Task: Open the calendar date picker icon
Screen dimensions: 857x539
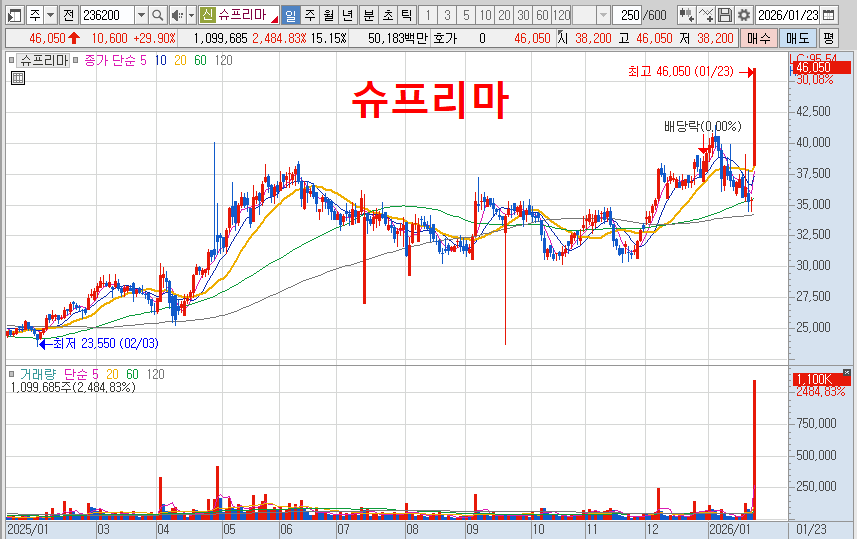Action: pyautogui.click(x=829, y=15)
